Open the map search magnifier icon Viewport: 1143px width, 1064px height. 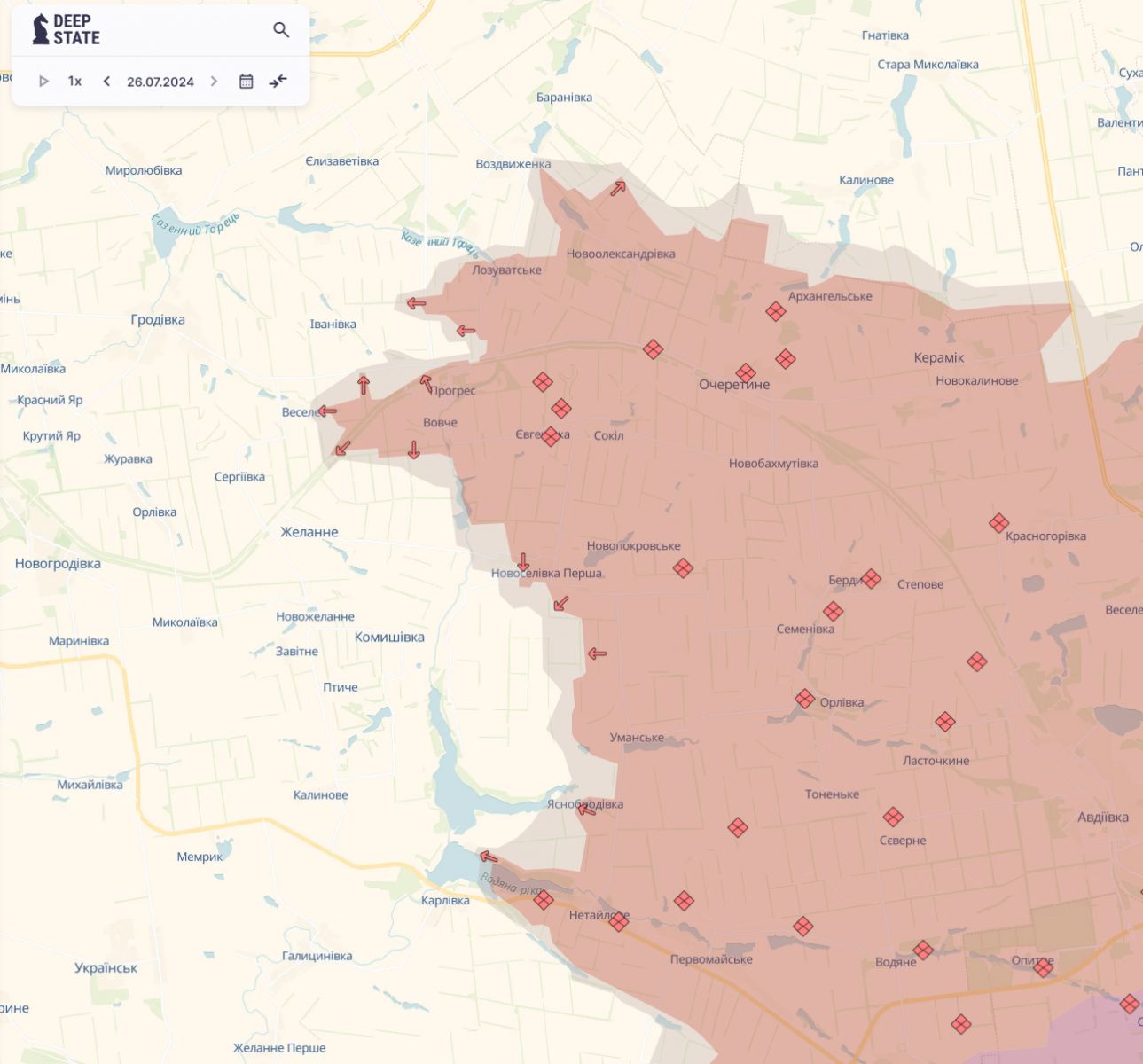281,30
